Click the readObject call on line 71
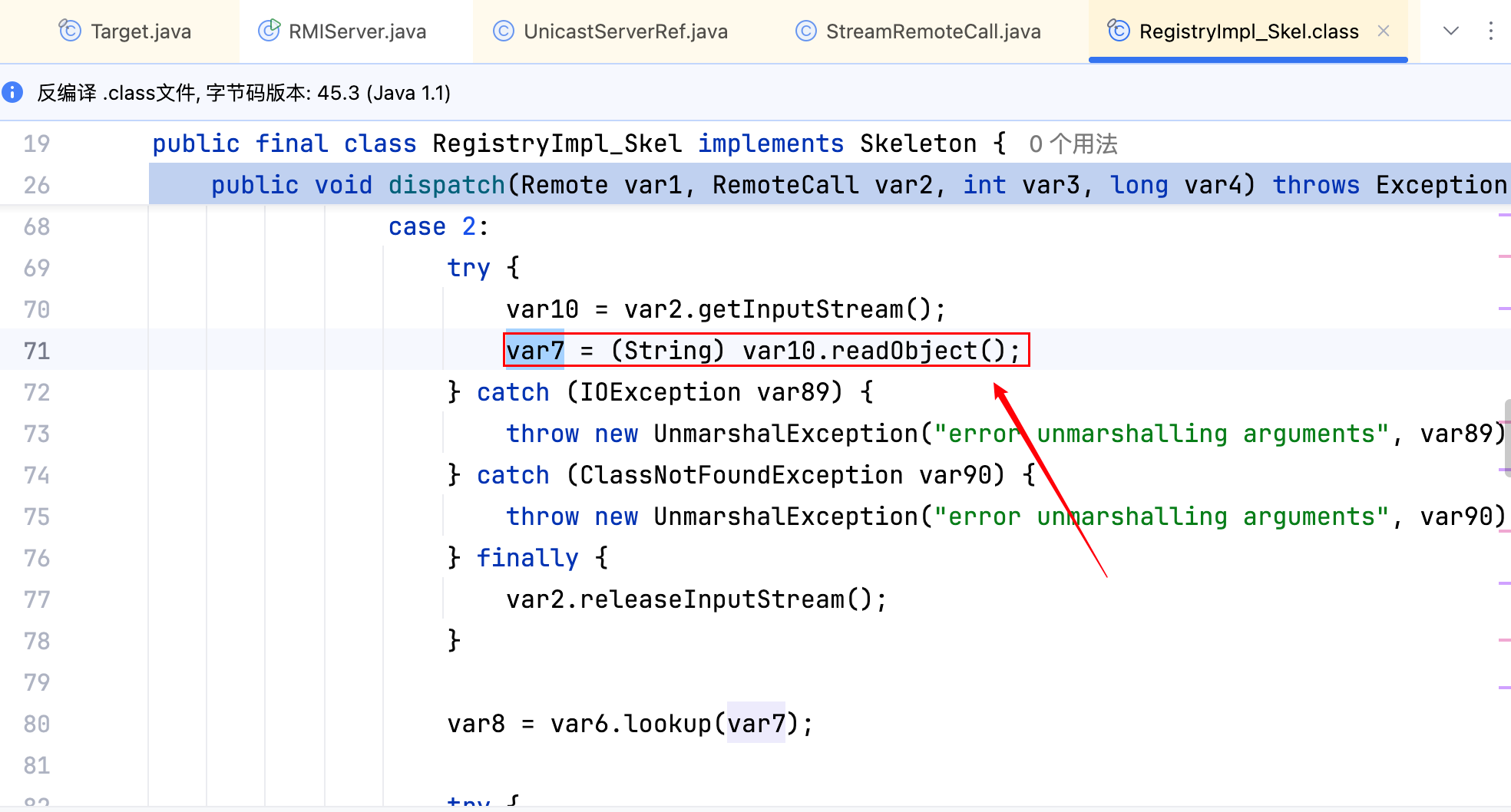1511x812 pixels. pyautogui.click(x=904, y=351)
